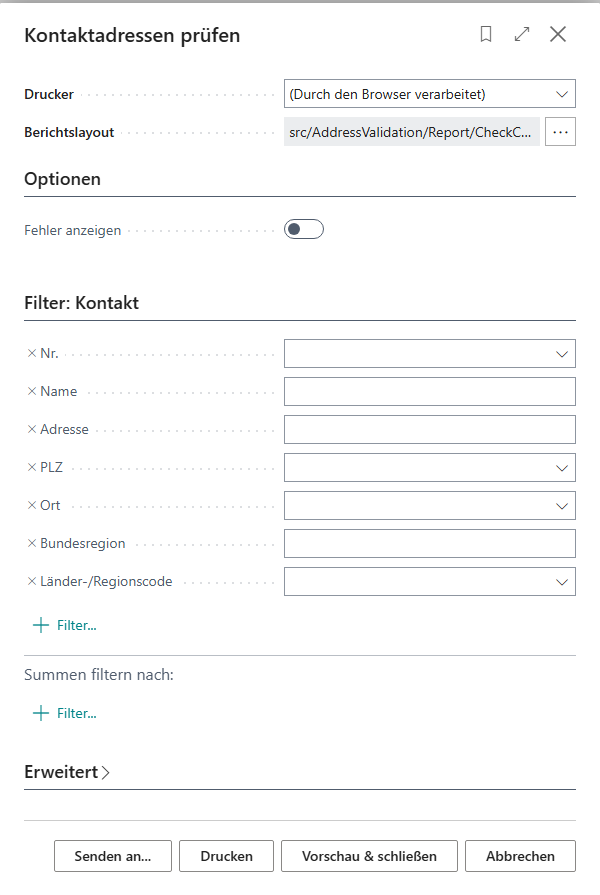Expand the Erweitert section

67,772
